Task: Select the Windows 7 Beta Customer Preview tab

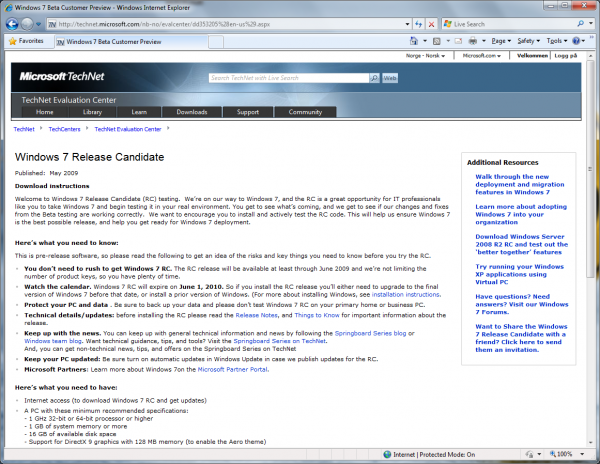Action: 131,42
